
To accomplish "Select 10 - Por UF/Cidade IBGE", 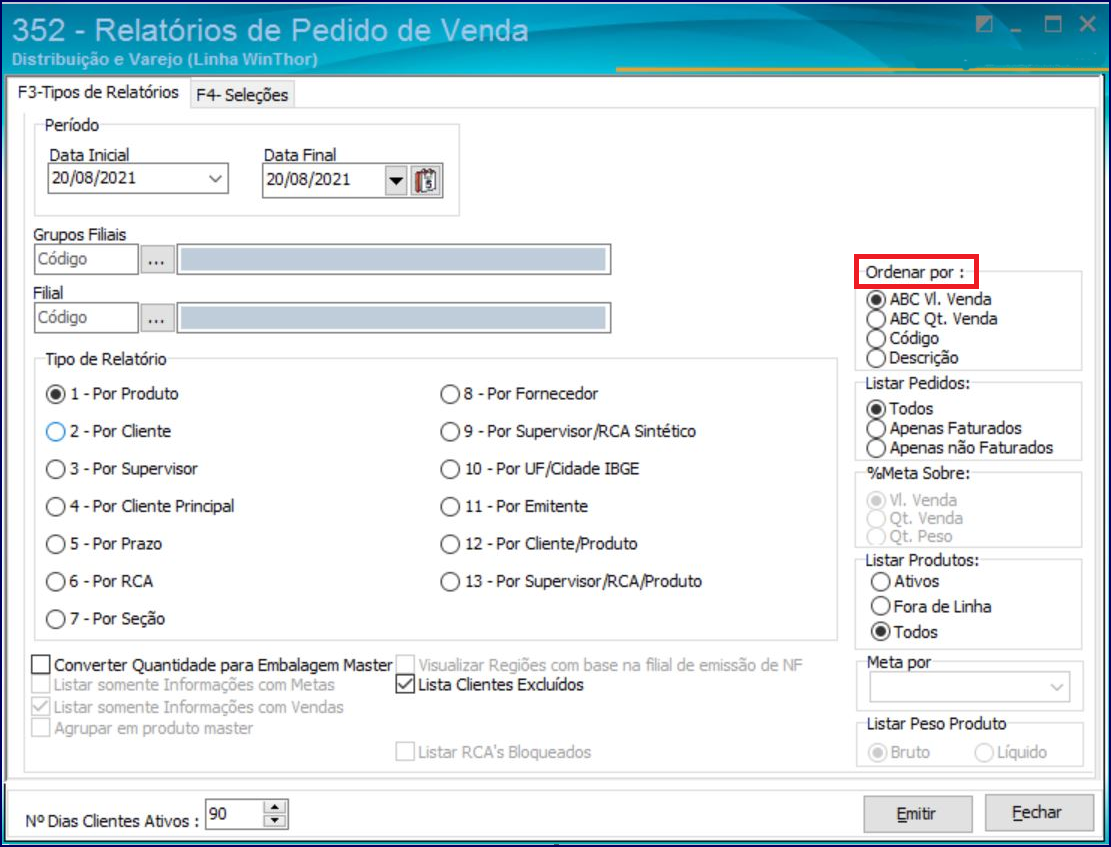I will coord(540,469).
